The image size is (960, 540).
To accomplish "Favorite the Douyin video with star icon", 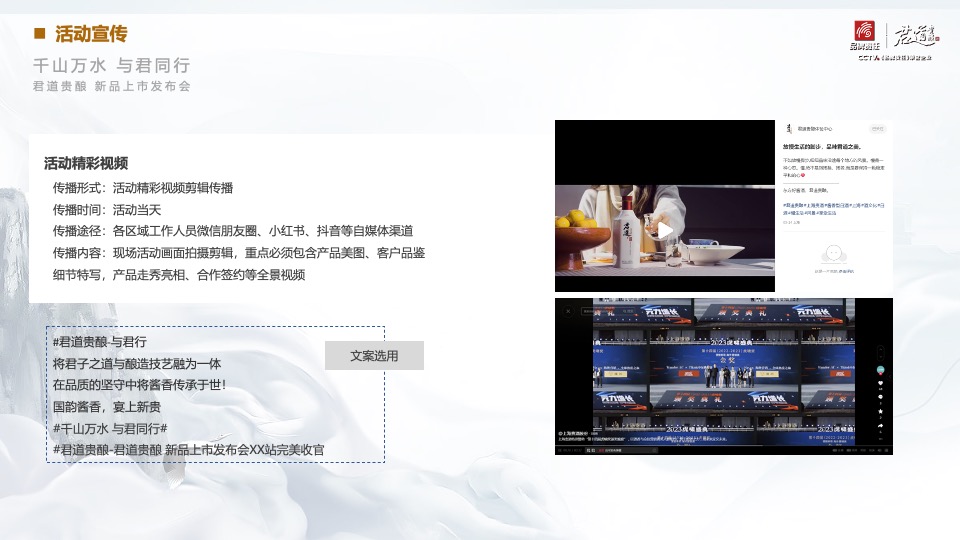I will (880, 411).
